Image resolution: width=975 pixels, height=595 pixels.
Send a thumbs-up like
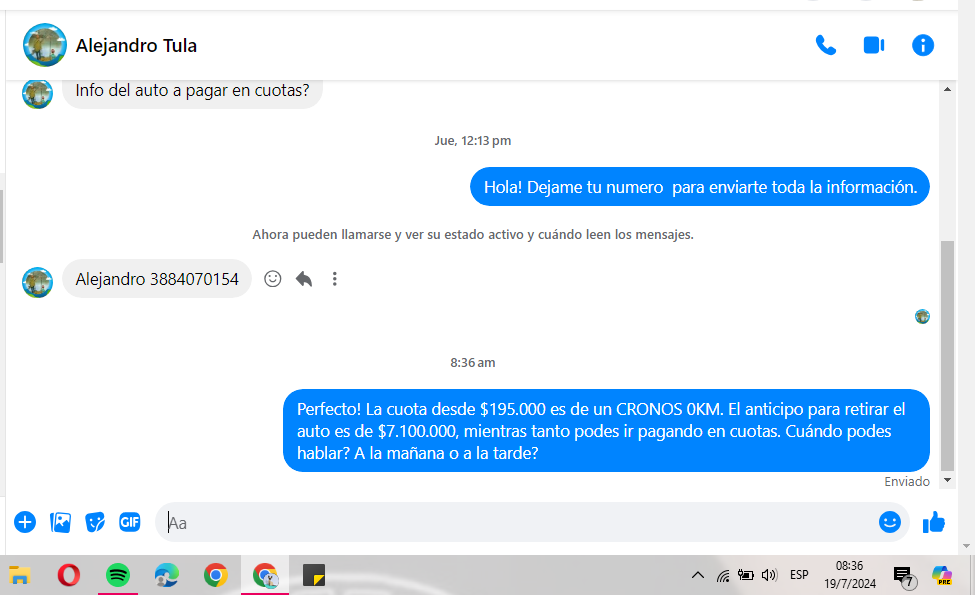coord(934,522)
